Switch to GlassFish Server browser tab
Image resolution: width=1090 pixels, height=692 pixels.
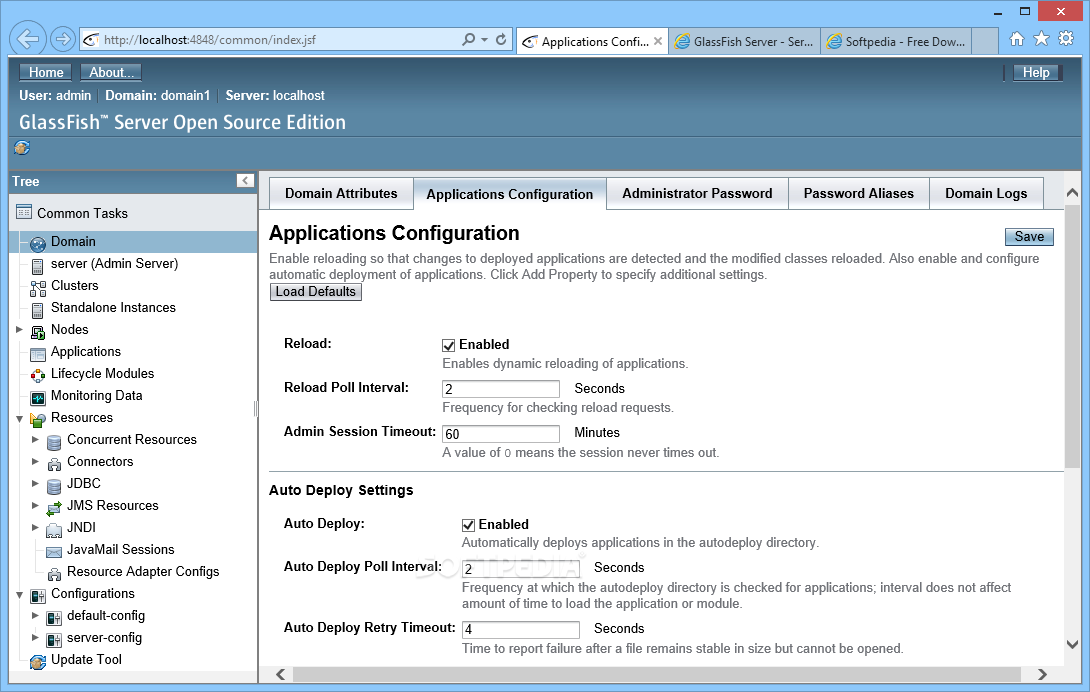745,41
